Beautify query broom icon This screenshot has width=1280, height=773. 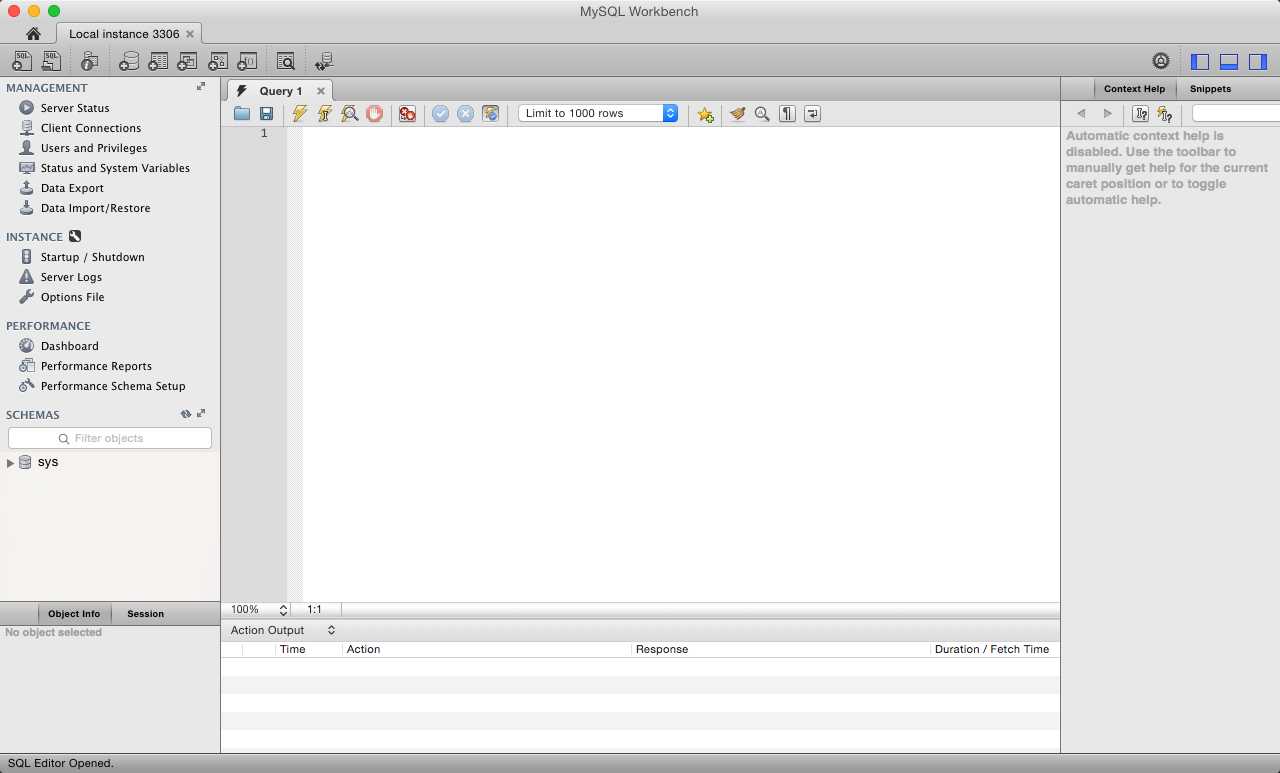(x=737, y=114)
